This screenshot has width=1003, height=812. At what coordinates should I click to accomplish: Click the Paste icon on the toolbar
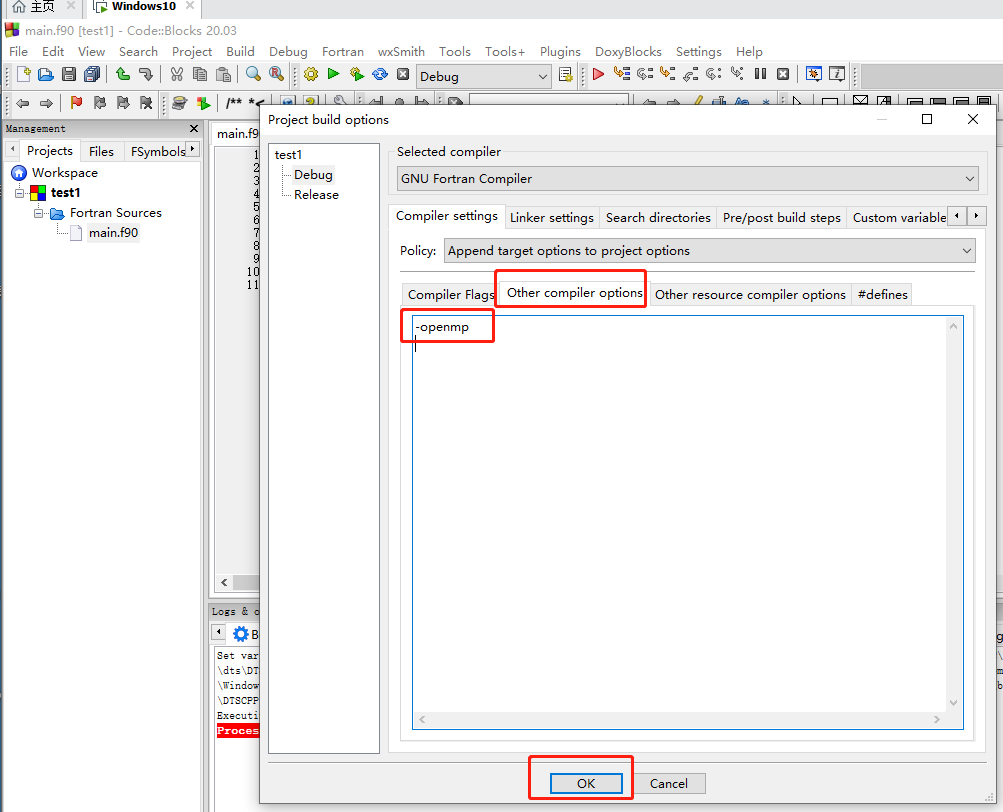click(222, 74)
